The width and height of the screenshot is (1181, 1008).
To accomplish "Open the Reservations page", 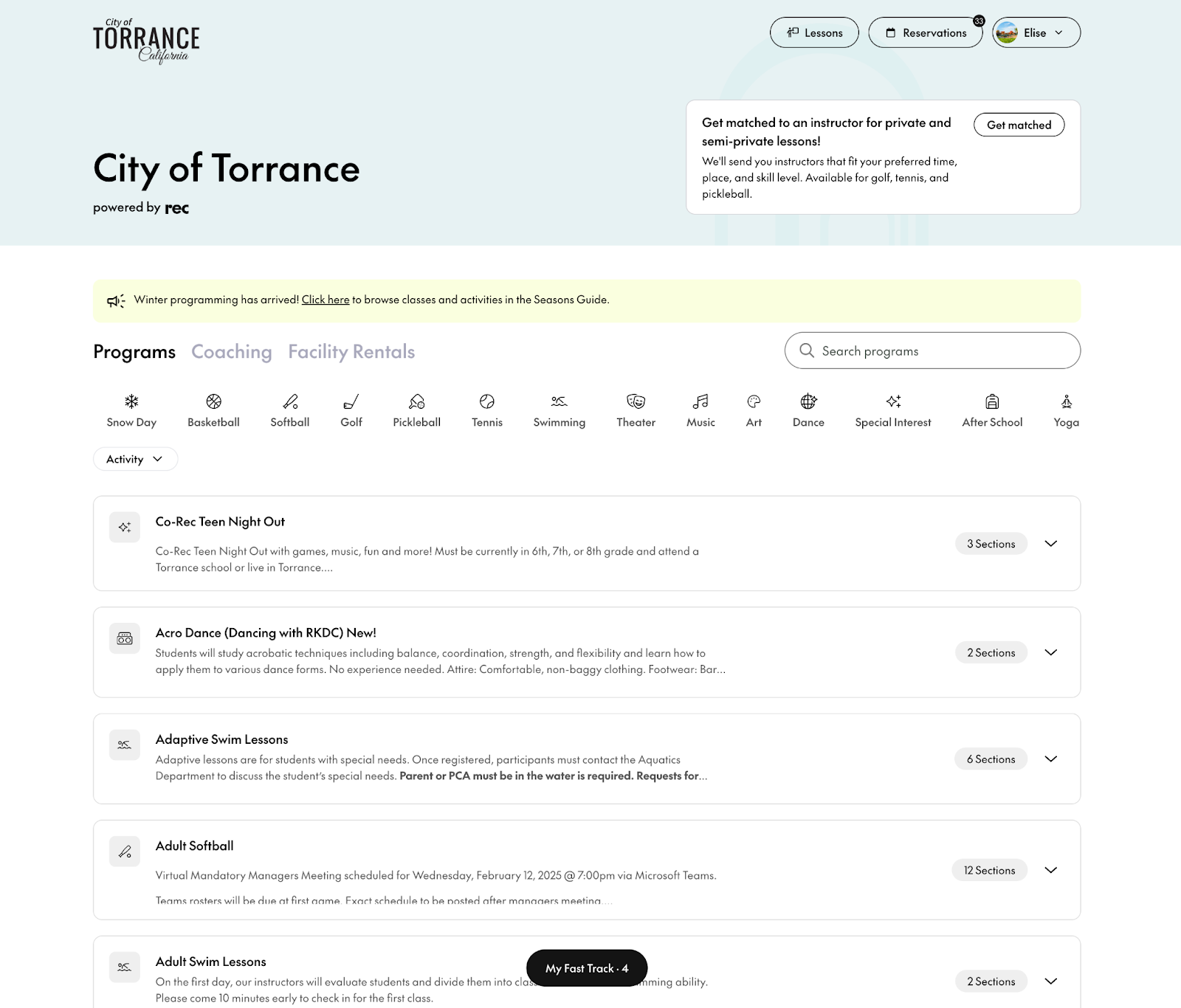I will pyautogui.click(x=926, y=32).
